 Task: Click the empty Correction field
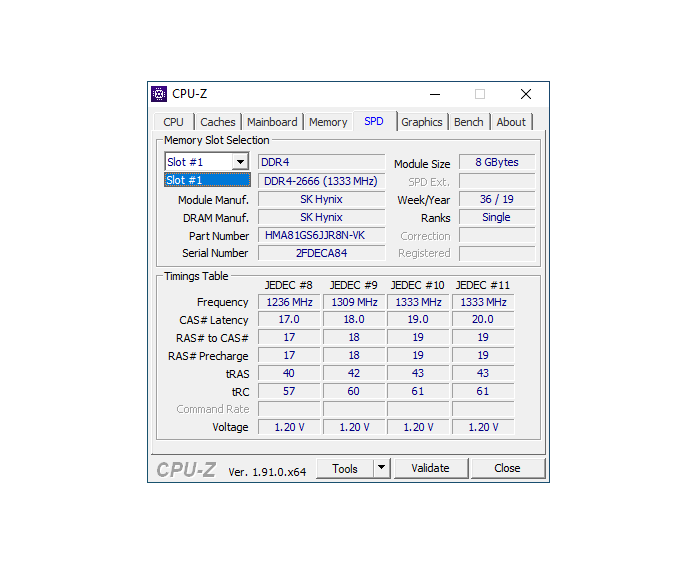point(497,235)
